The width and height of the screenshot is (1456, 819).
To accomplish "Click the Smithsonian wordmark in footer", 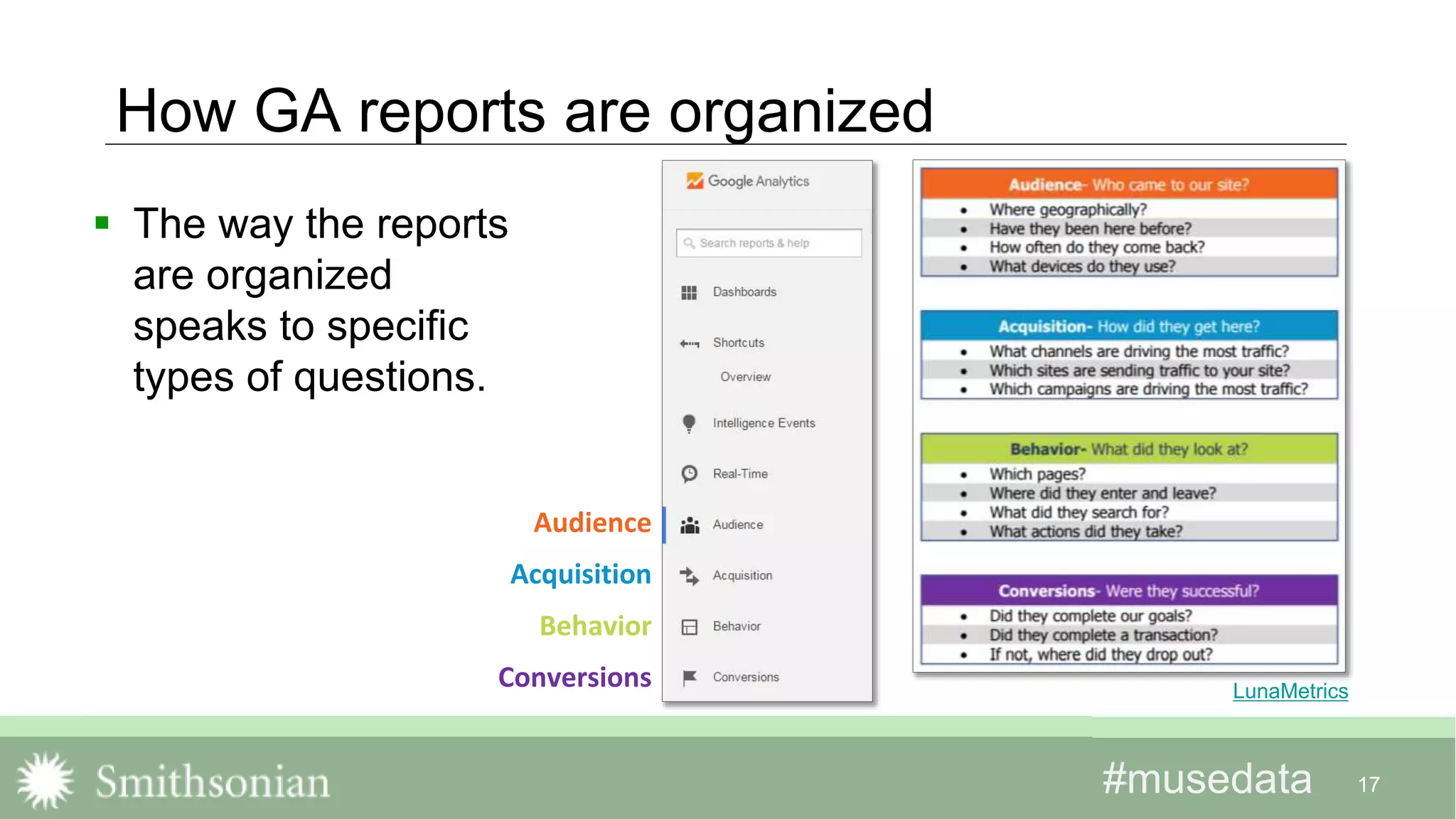I will pos(213,781).
